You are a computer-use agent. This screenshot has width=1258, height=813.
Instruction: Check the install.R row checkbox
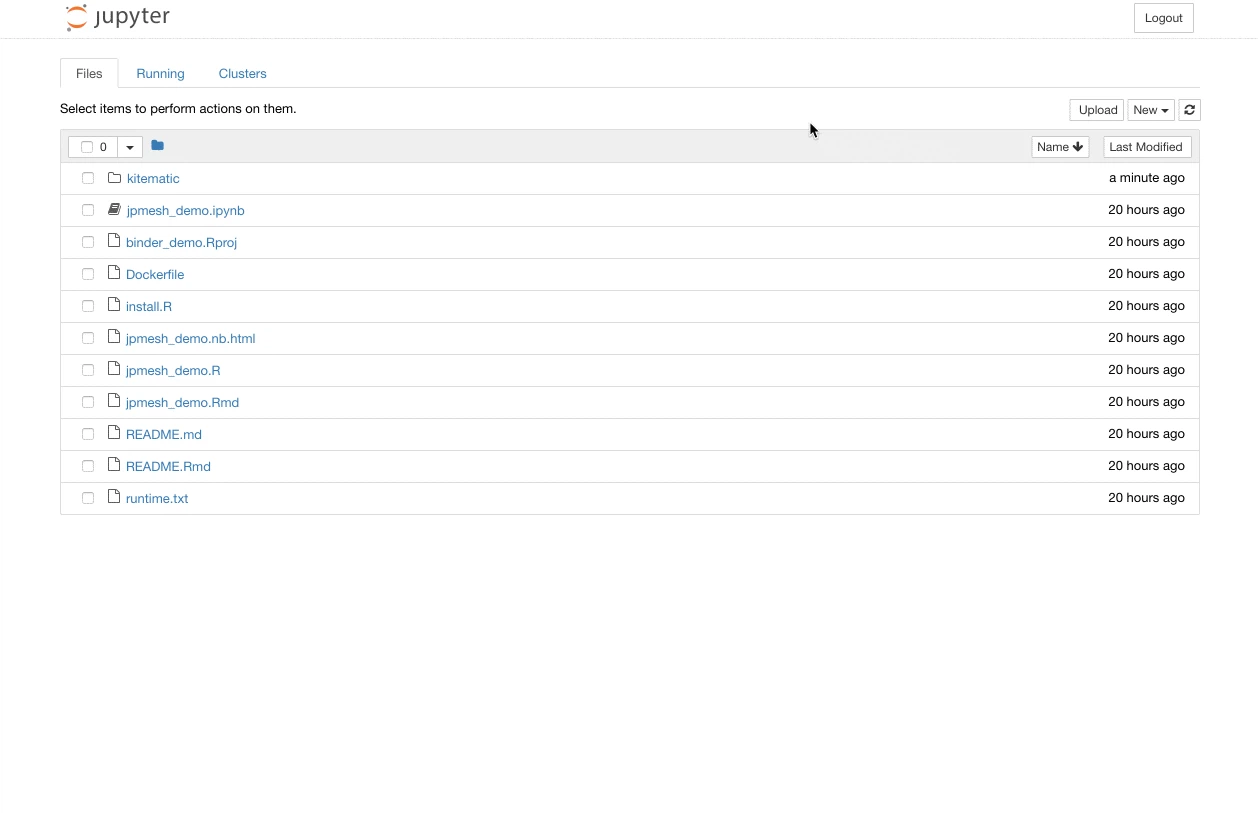(x=88, y=306)
